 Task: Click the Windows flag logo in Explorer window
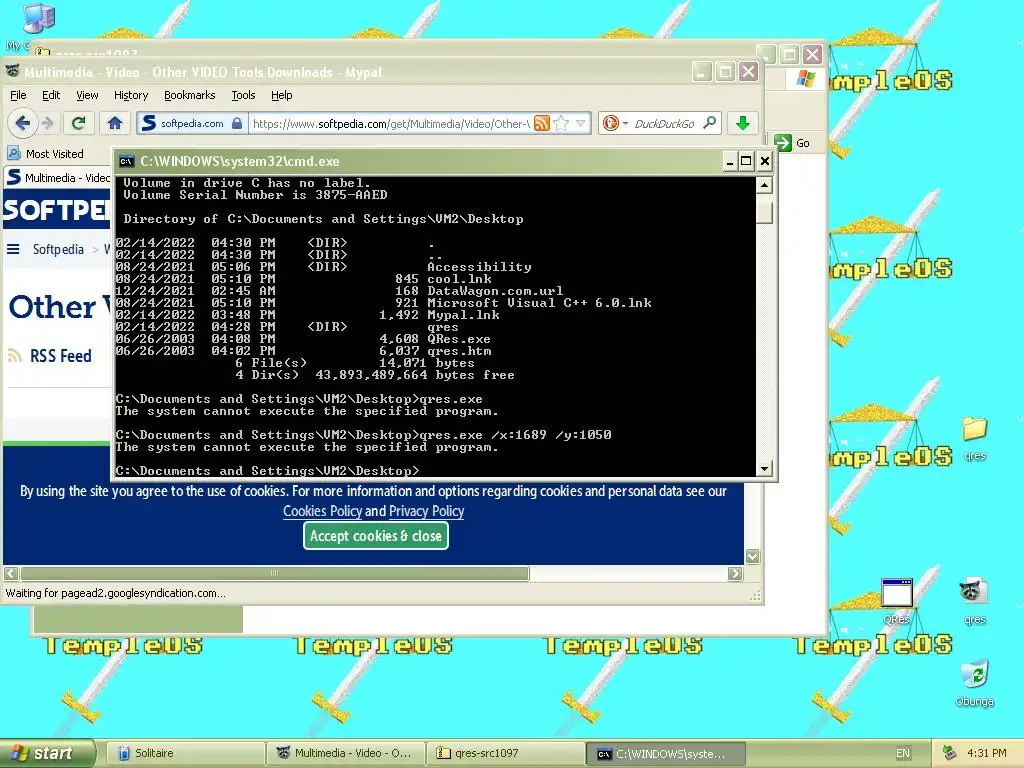pyautogui.click(x=806, y=79)
